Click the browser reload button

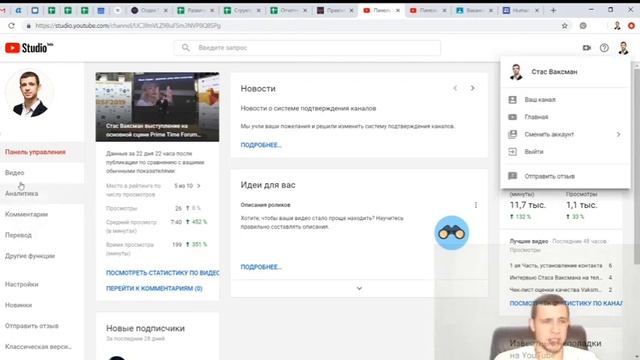(11, 26)
